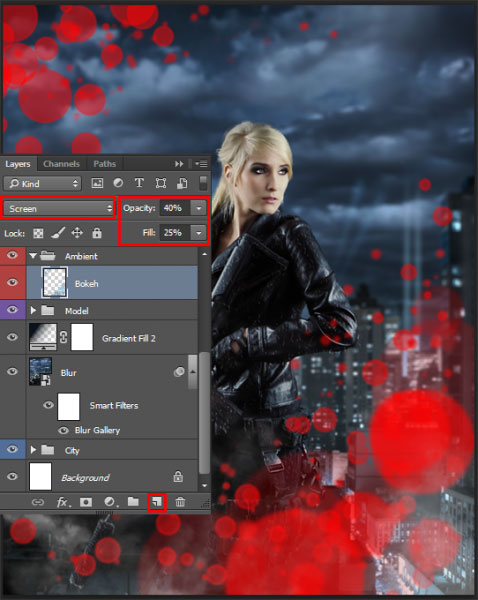Lock position move icon
This screenshot has height=600, width=478.
click(x=77, y=233)
